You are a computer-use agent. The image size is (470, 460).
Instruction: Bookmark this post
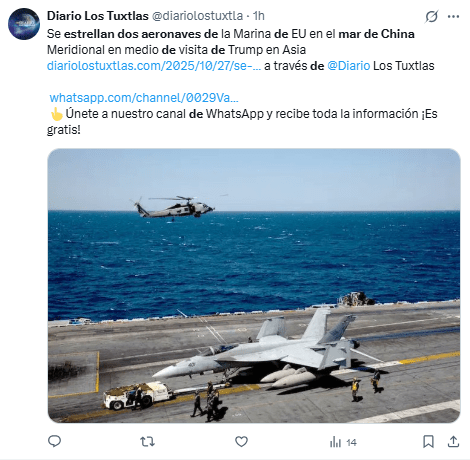(x=428, y=442)
